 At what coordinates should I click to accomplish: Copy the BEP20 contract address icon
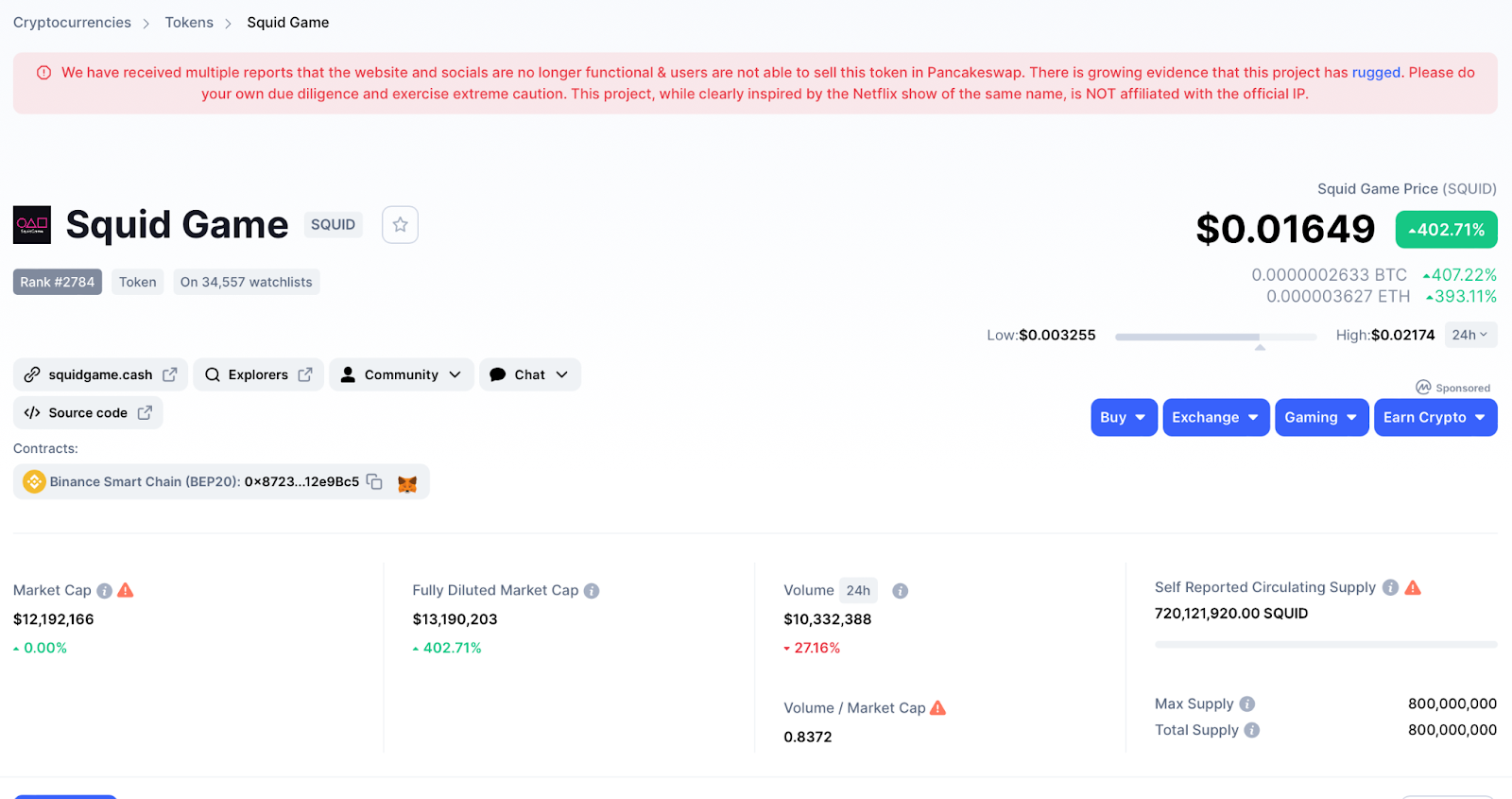(x=374, y=481)
